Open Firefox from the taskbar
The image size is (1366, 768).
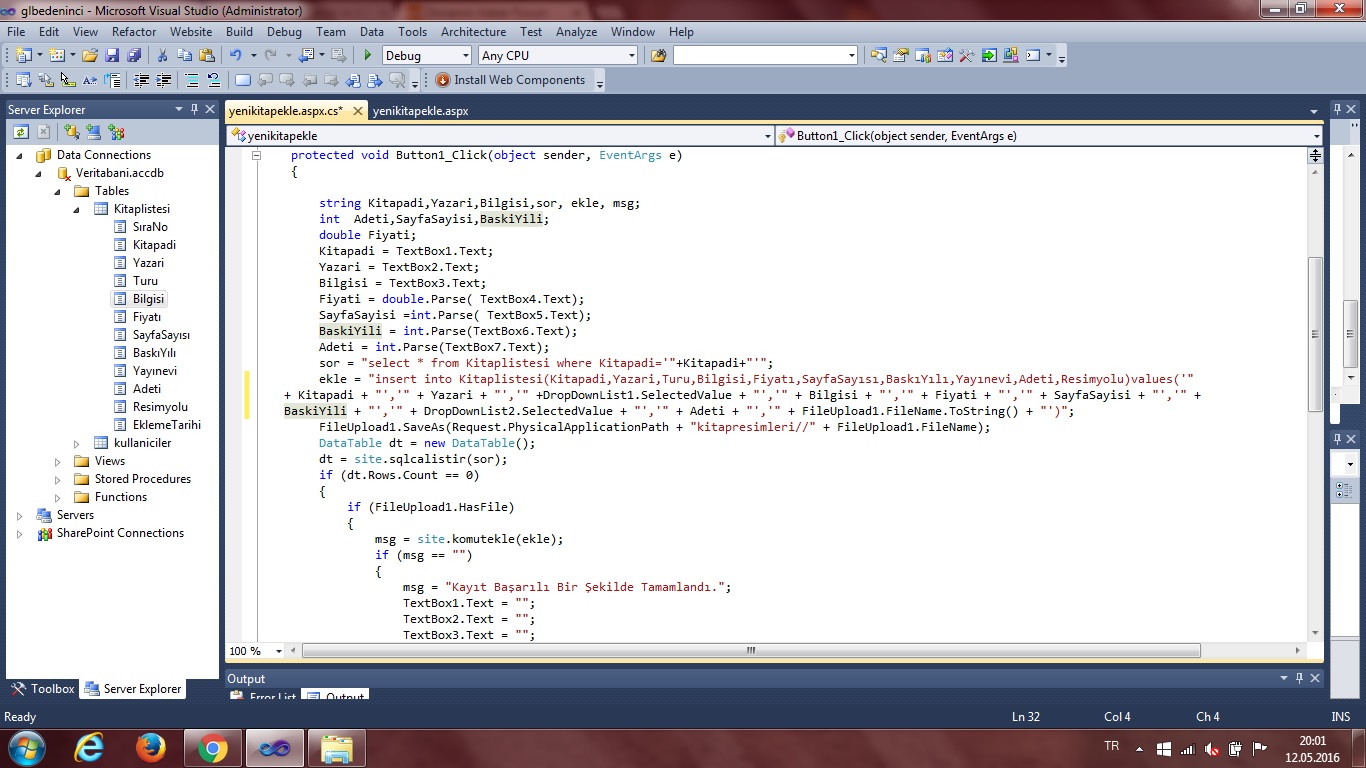(x=151, y=747)
